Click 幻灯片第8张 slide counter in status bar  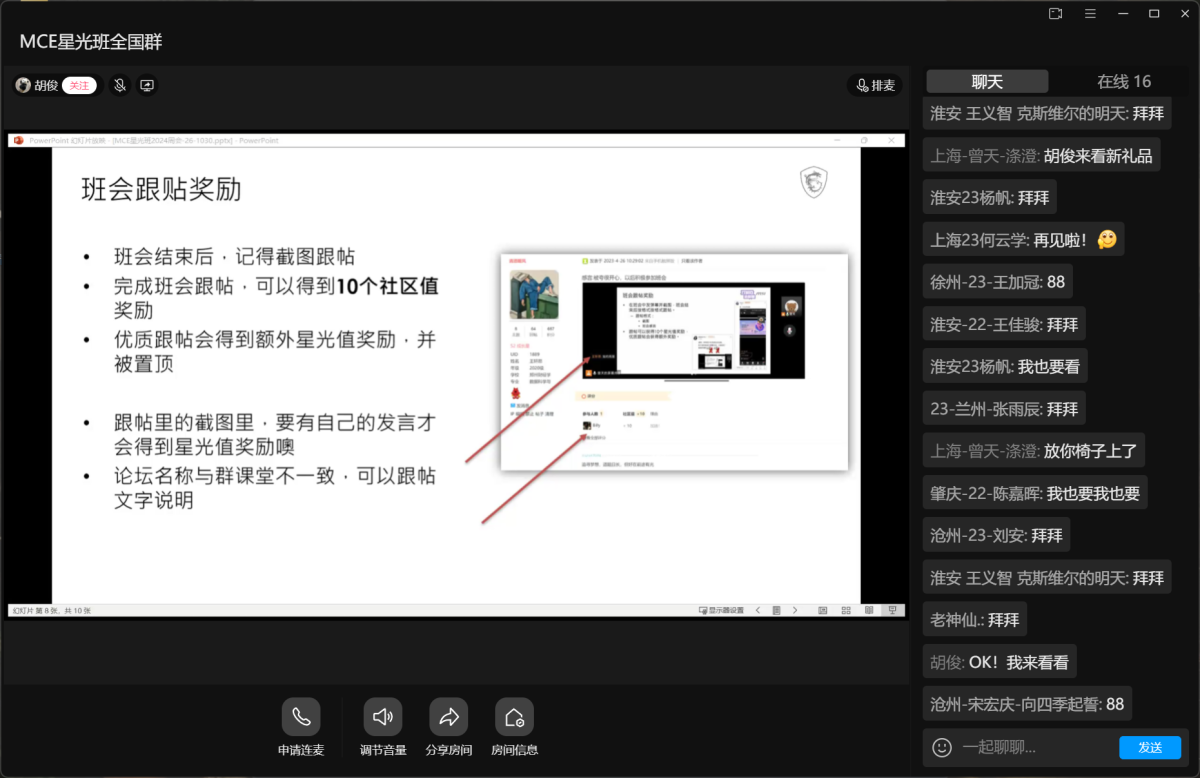click(51, 610)
